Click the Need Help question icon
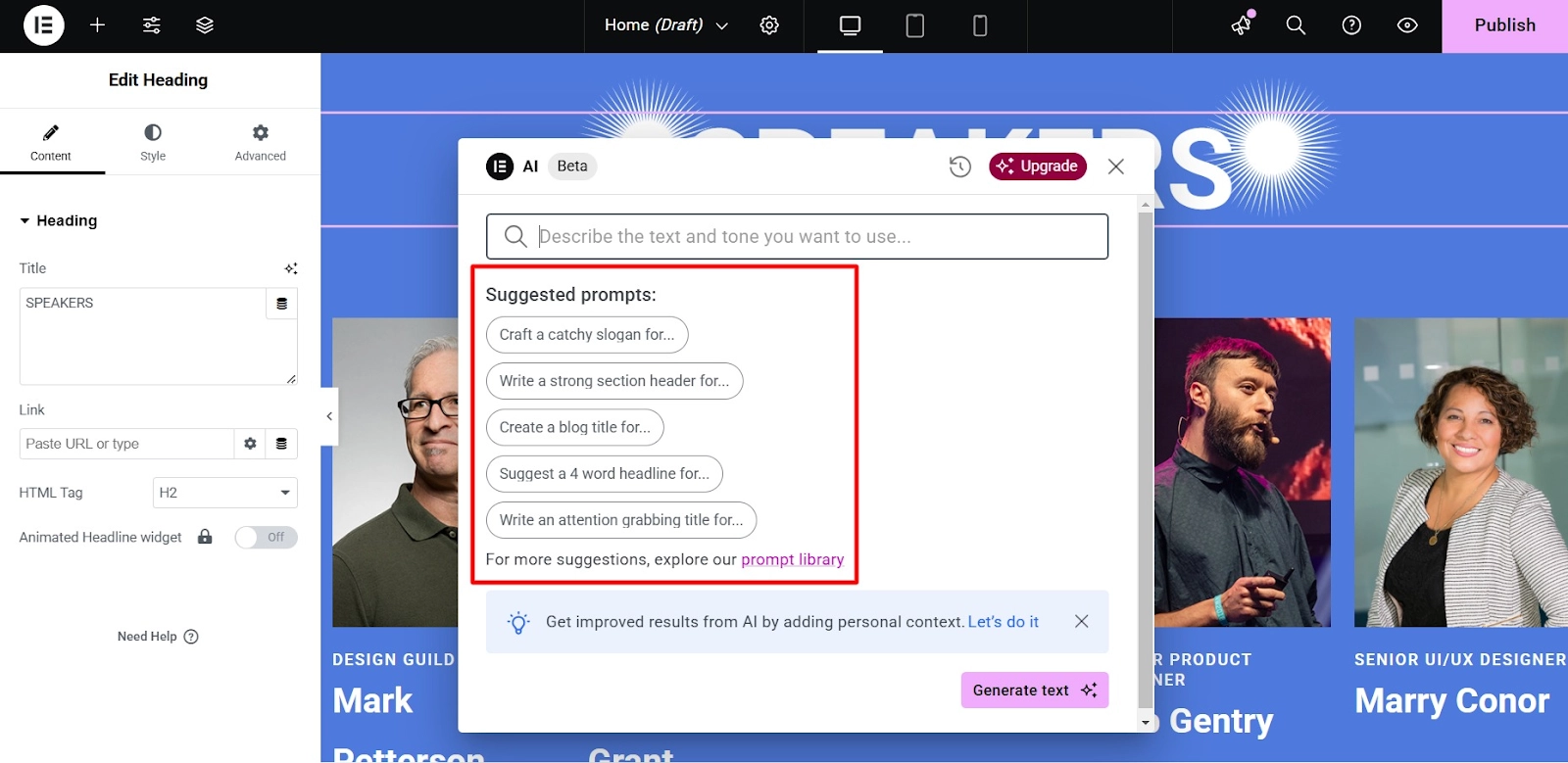1568x763 pixels. (191, 637)
